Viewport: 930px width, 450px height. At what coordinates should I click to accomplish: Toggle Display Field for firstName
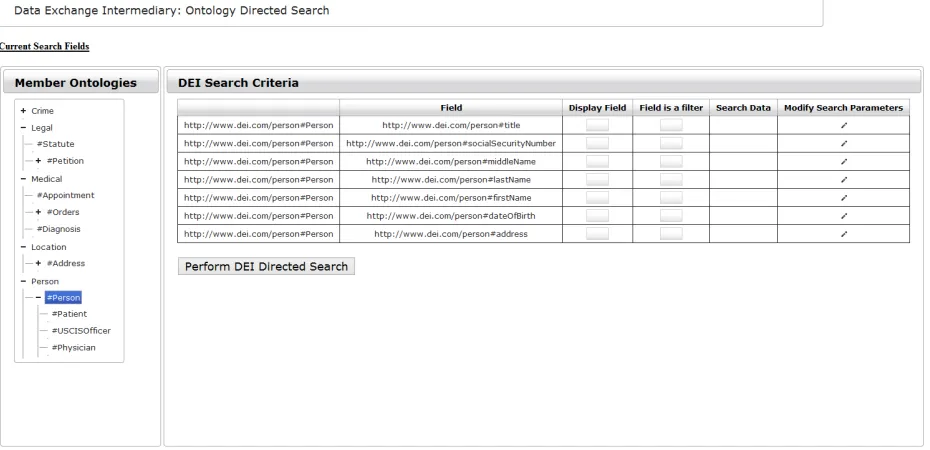(597, 197)
